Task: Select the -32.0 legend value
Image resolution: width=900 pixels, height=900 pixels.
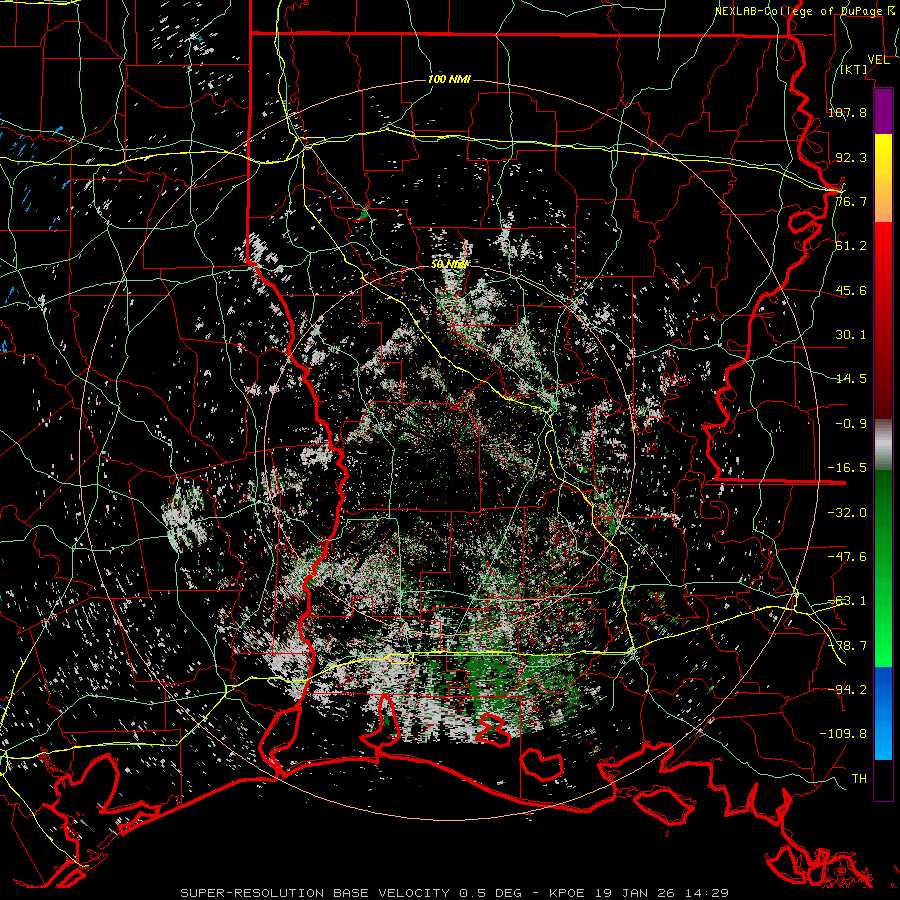Action: [x=847, y=513]
